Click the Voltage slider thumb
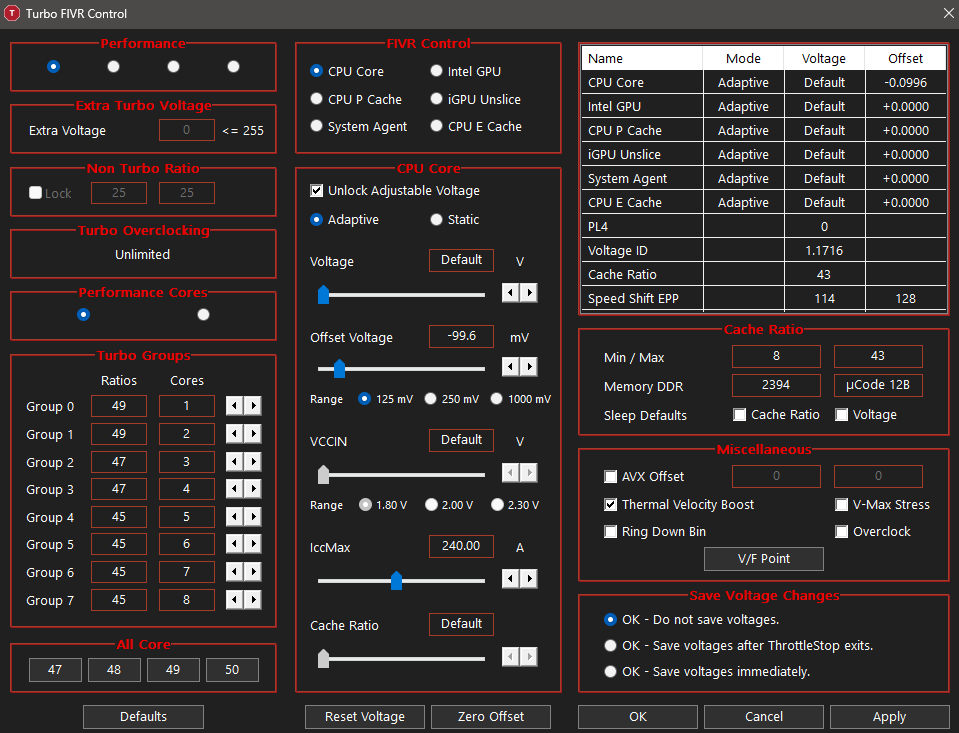 coord(324,294)
